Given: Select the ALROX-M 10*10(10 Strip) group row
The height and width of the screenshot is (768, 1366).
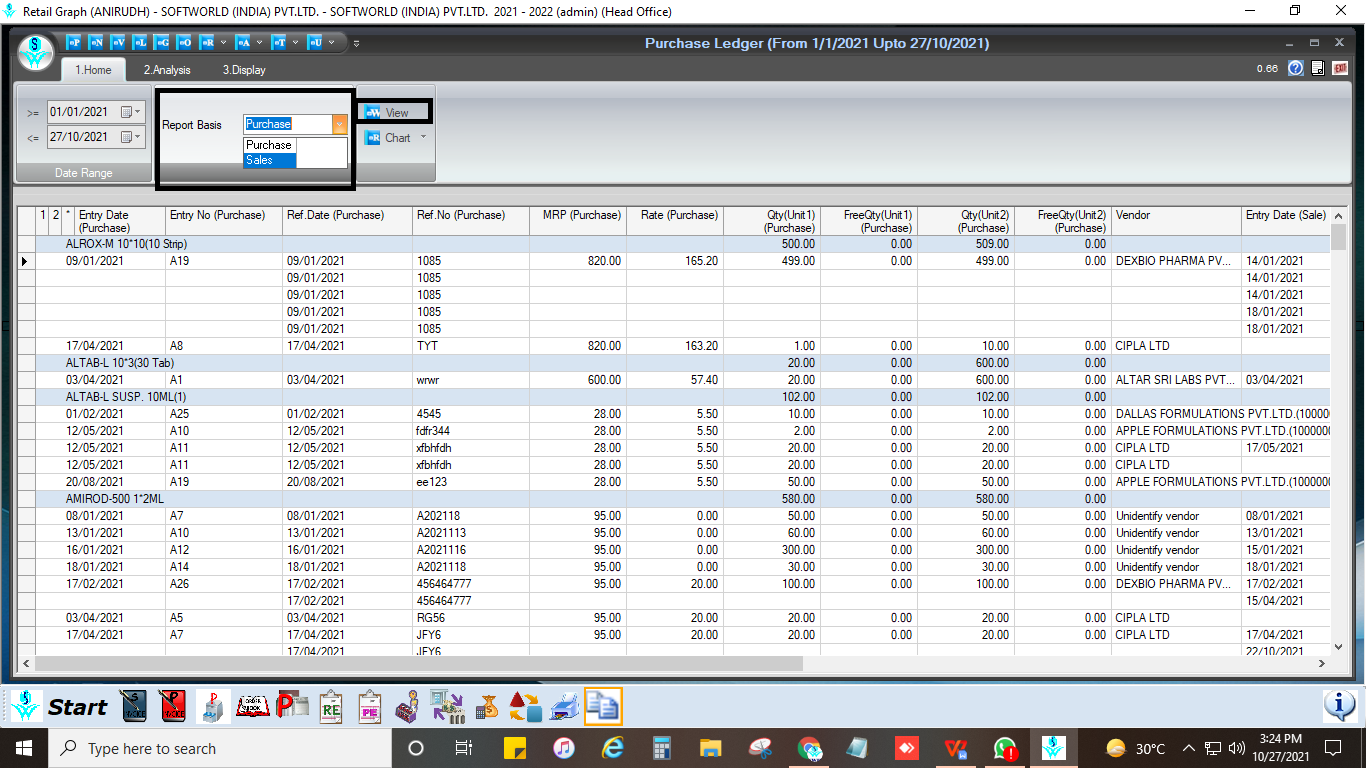Looking at the screenshot, I should coord(674,244).
